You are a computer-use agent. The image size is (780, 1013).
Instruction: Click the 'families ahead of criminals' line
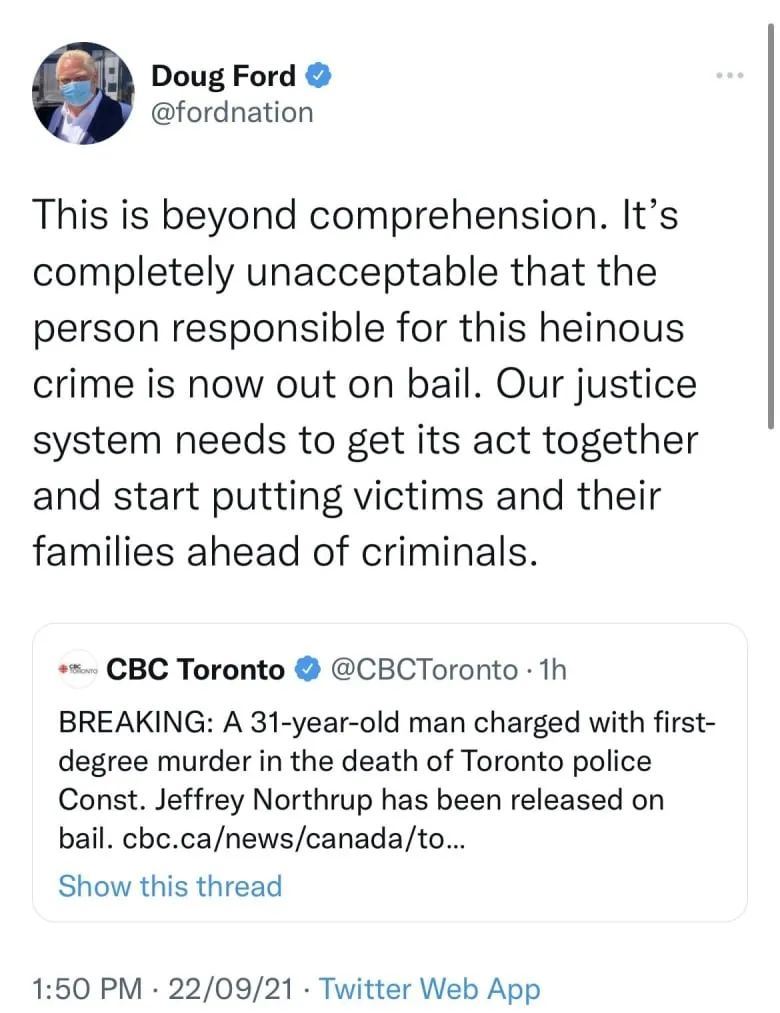[285, 551]
